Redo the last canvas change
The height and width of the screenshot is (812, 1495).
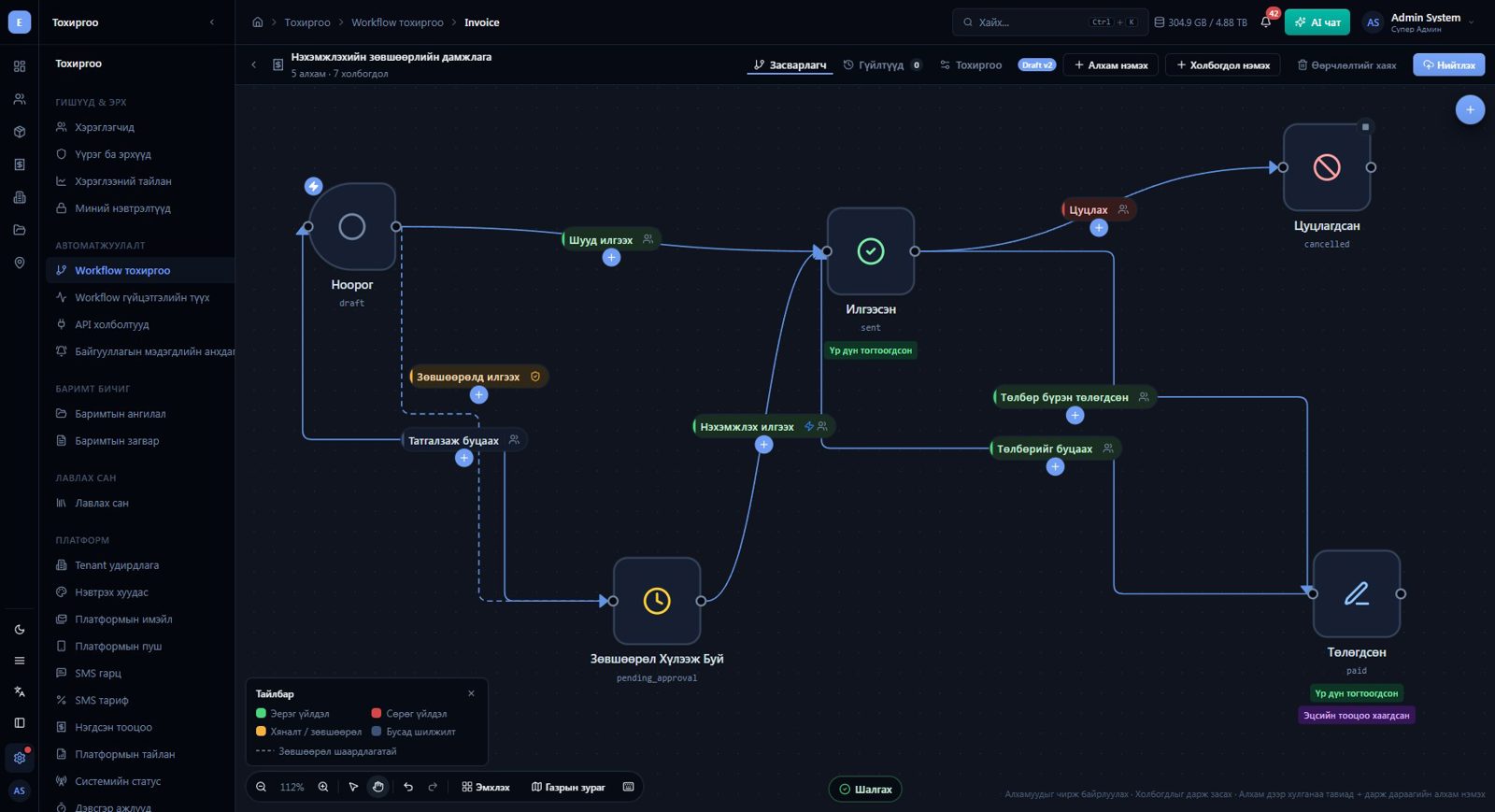pos(433,787)
